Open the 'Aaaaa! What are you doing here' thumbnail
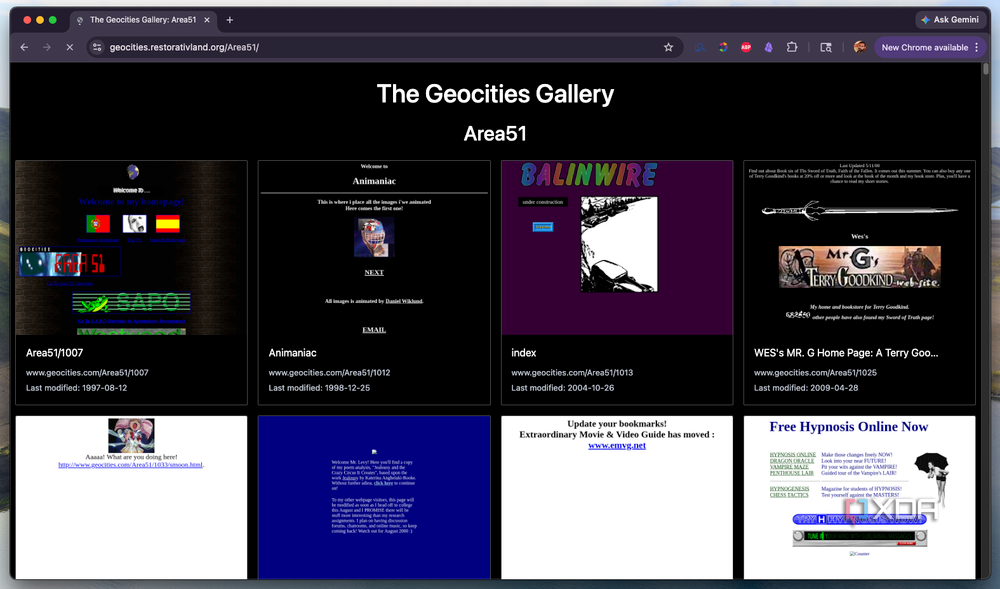 coord(131,497)
